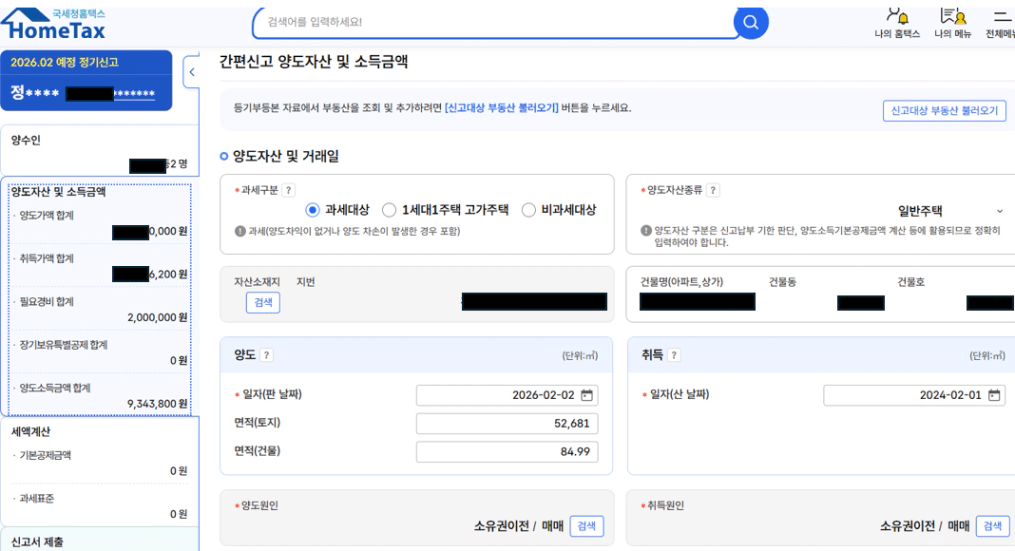Open calendar icon for 양도 일자
Viewport: 1015px width, 551px height.
tap(587, 395)
